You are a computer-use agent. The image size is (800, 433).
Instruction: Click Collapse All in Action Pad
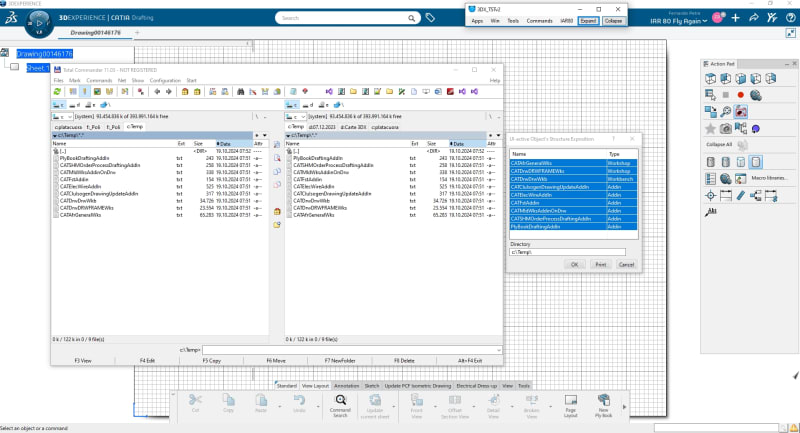tap(719, 145)
